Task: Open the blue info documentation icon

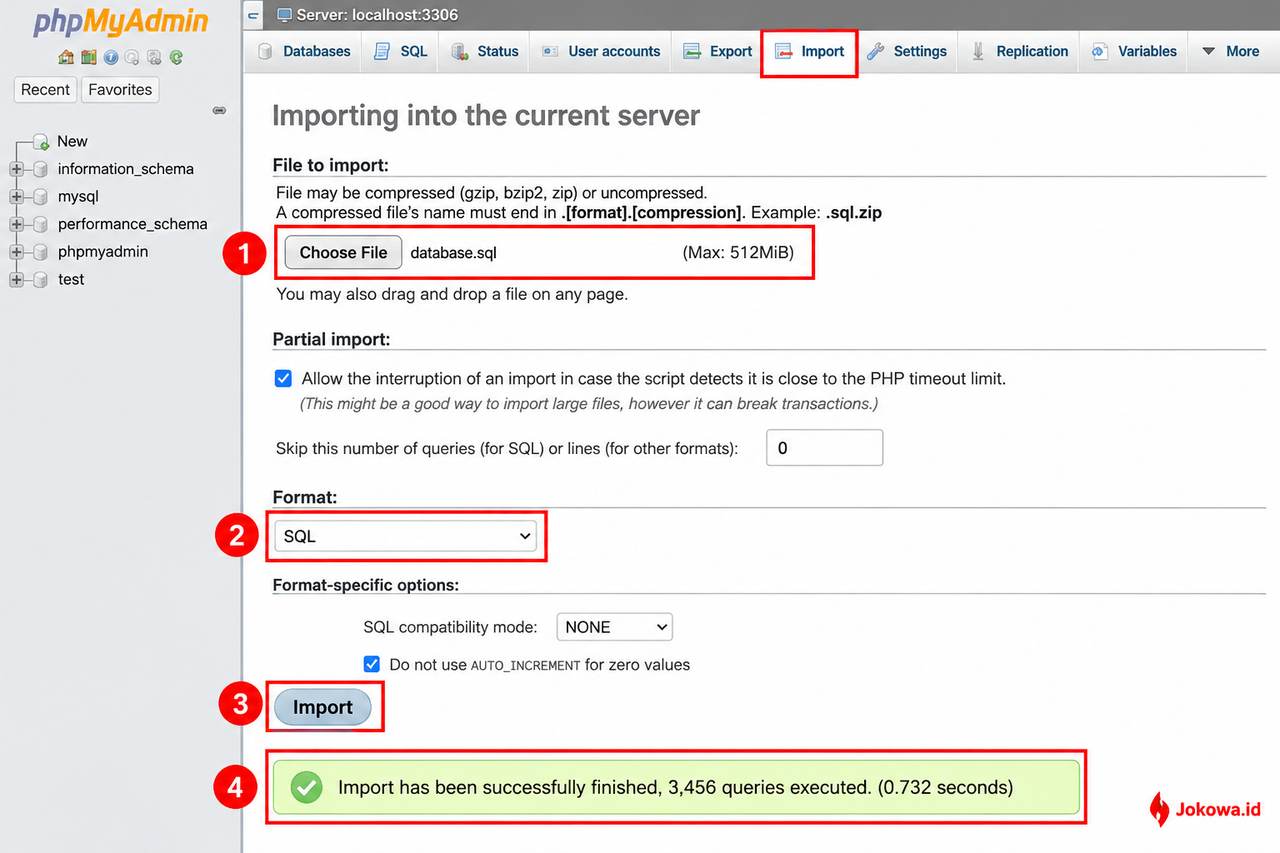Action: pos(110,57)
